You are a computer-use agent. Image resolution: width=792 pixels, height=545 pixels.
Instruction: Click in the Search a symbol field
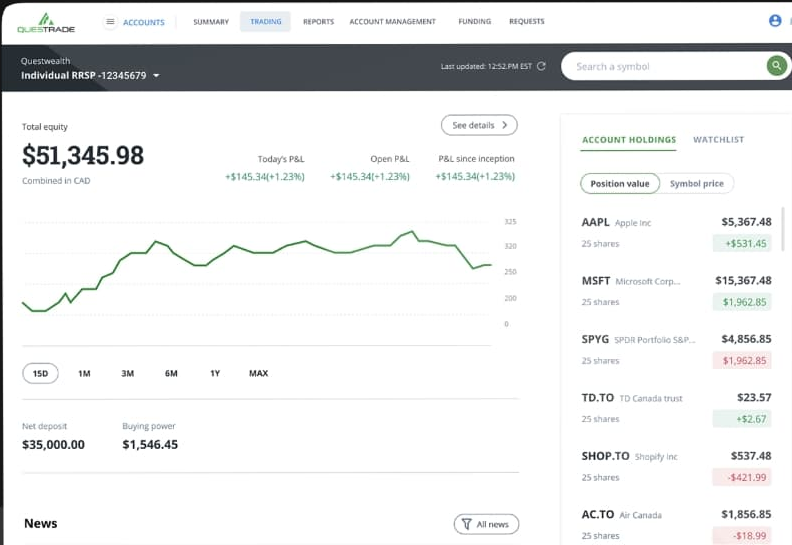[662, 66]
